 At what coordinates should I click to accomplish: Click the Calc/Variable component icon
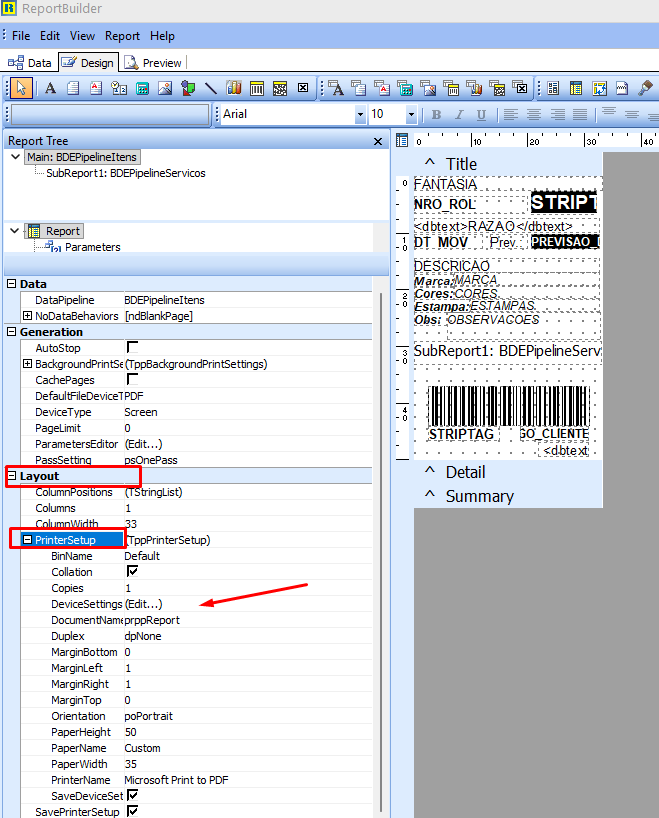point(142,88)
